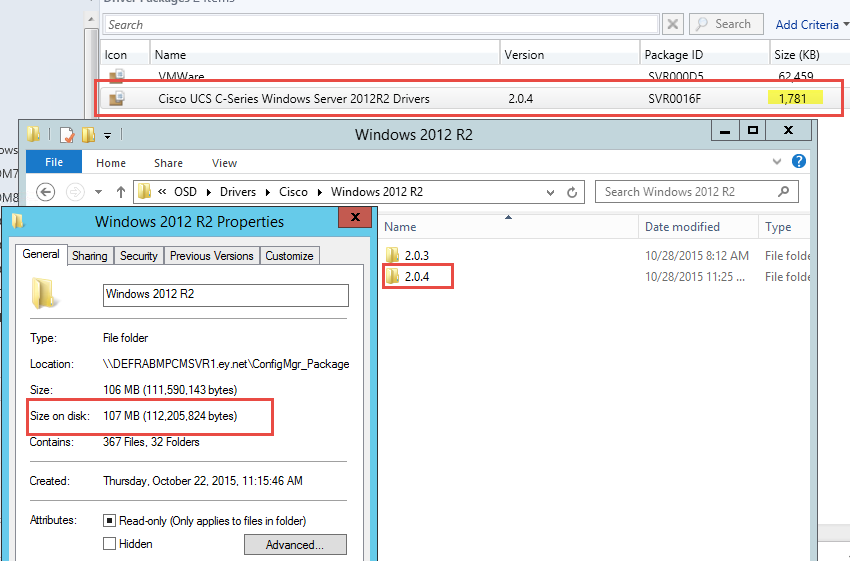This screenshot has width=850, height=561.
Task: Toggle the Read-only attribute checkbox
Action: tap(110, 521)
